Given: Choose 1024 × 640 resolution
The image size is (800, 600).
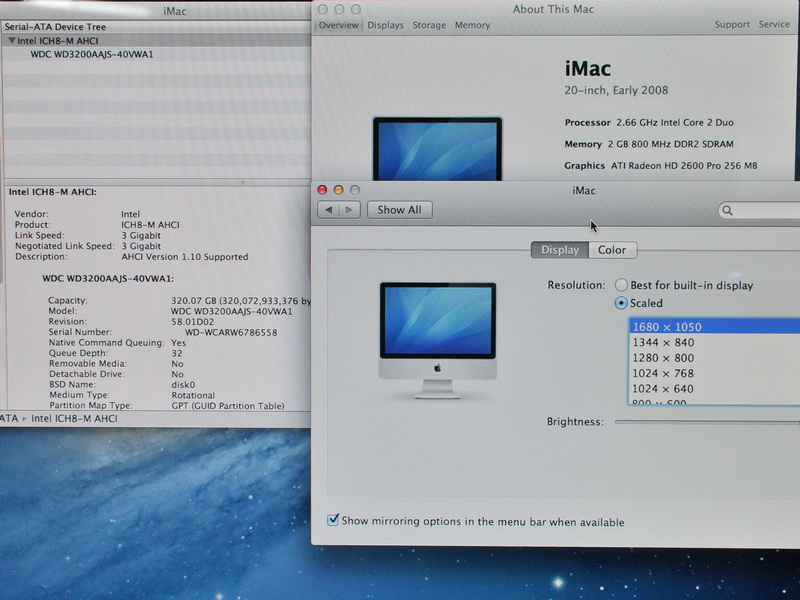Looking at the screenshot, I should pyautogui.click(x=714, y=389).
